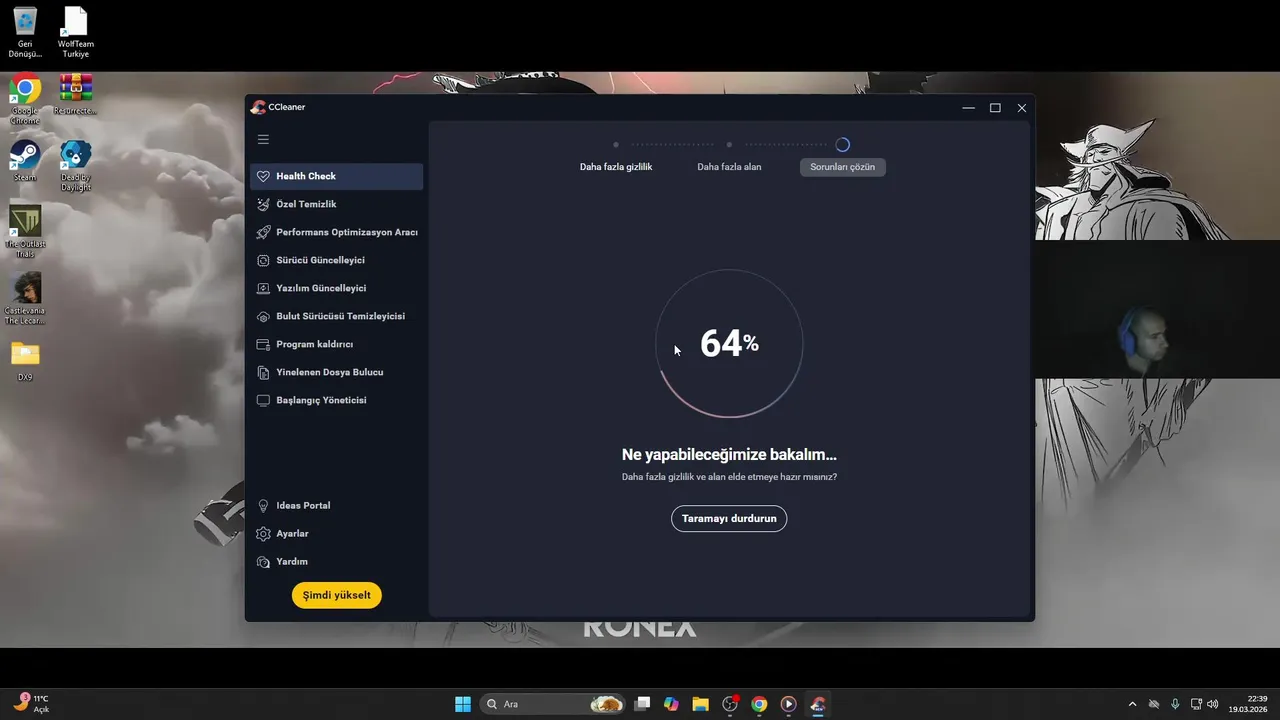Click the Sürücü Güncelleyici gear icon
The width and height of the screenshot is (1280, 720).
(x=263, y=260)
